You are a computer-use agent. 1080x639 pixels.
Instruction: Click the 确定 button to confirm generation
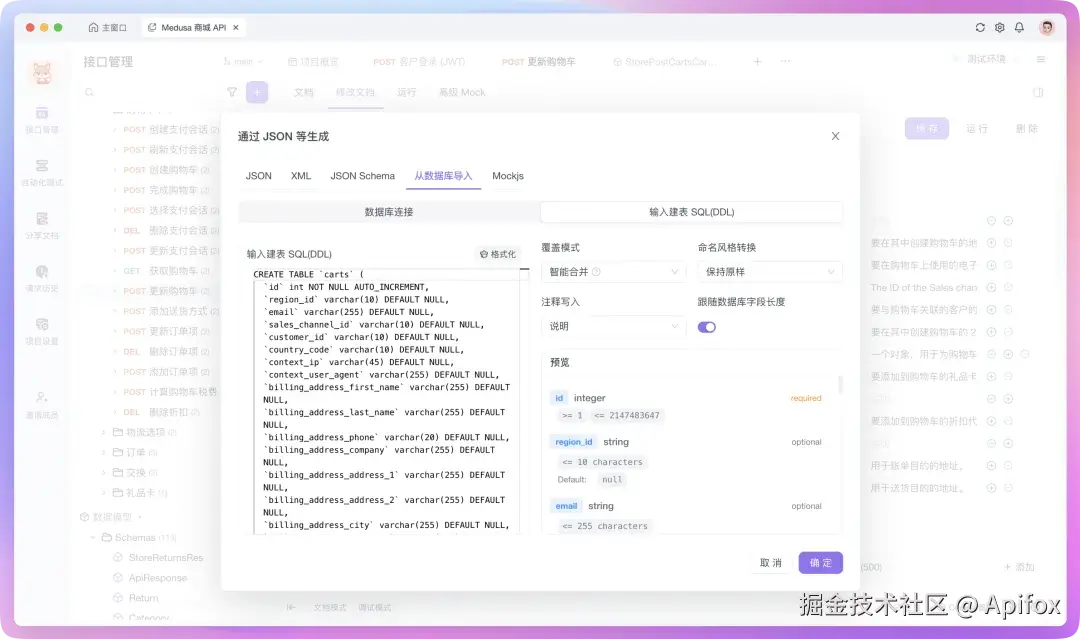pos(820,562)
